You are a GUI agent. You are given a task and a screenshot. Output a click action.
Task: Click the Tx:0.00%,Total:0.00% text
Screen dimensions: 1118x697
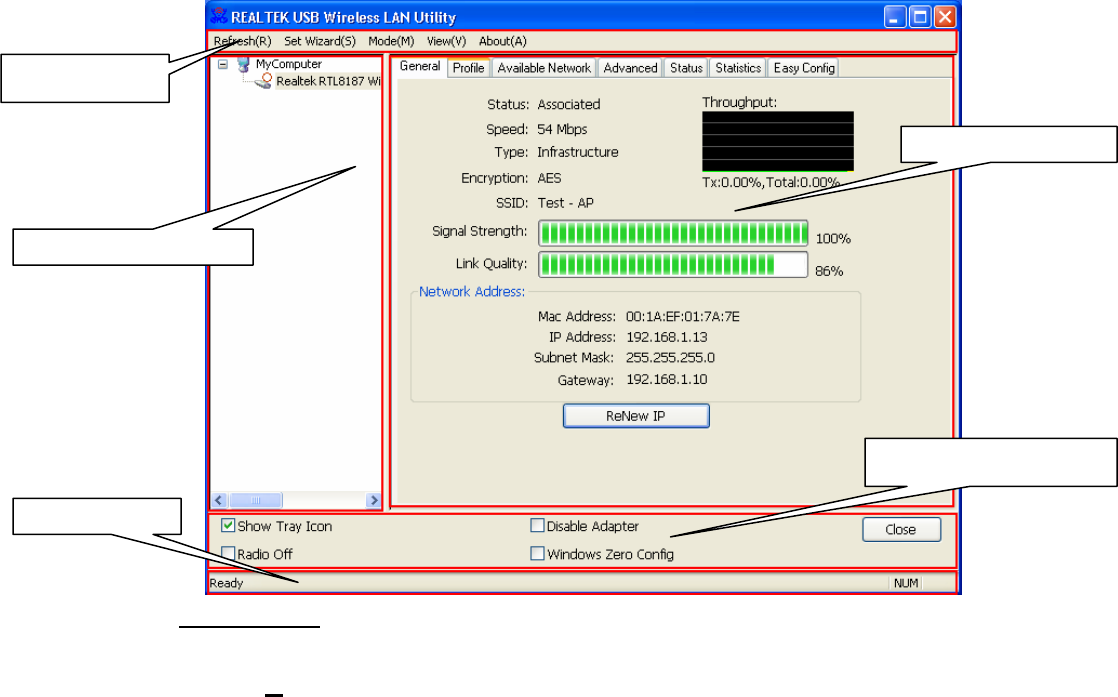coord(771,182)
